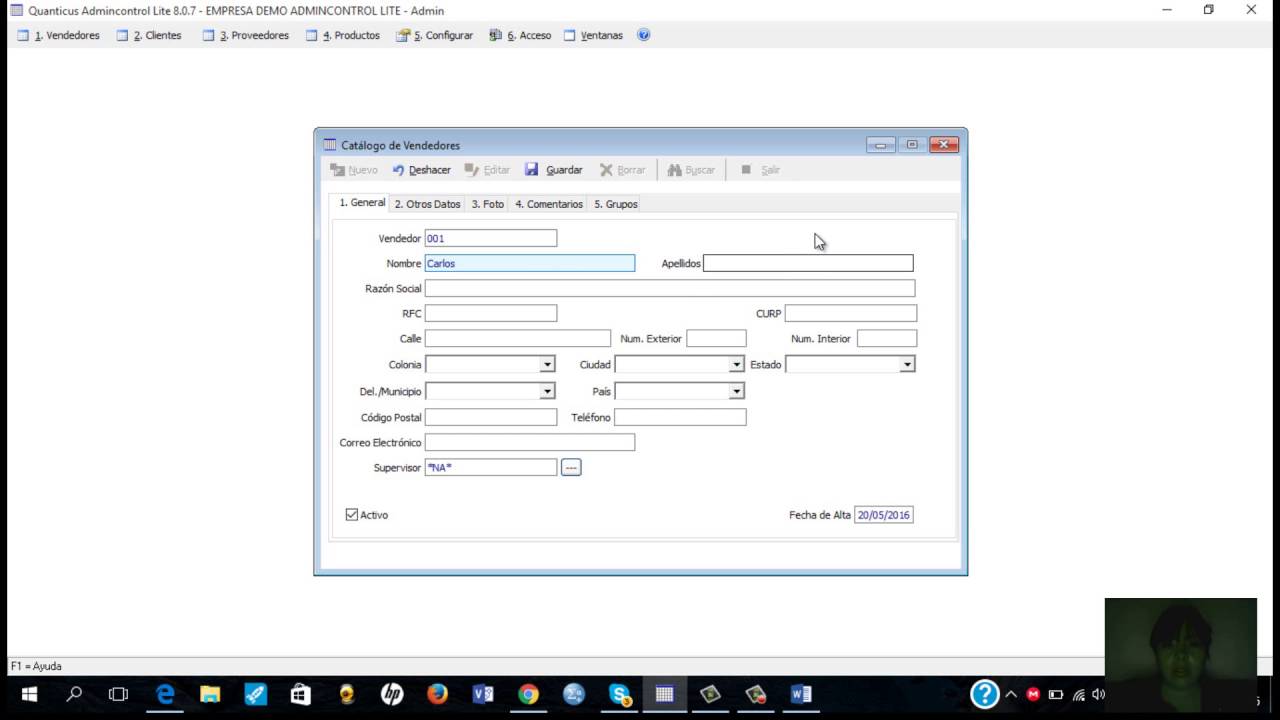1280x720 pixels.
Task: Click the blue help icon in menu bar
Action: click(x=644, y=35)
